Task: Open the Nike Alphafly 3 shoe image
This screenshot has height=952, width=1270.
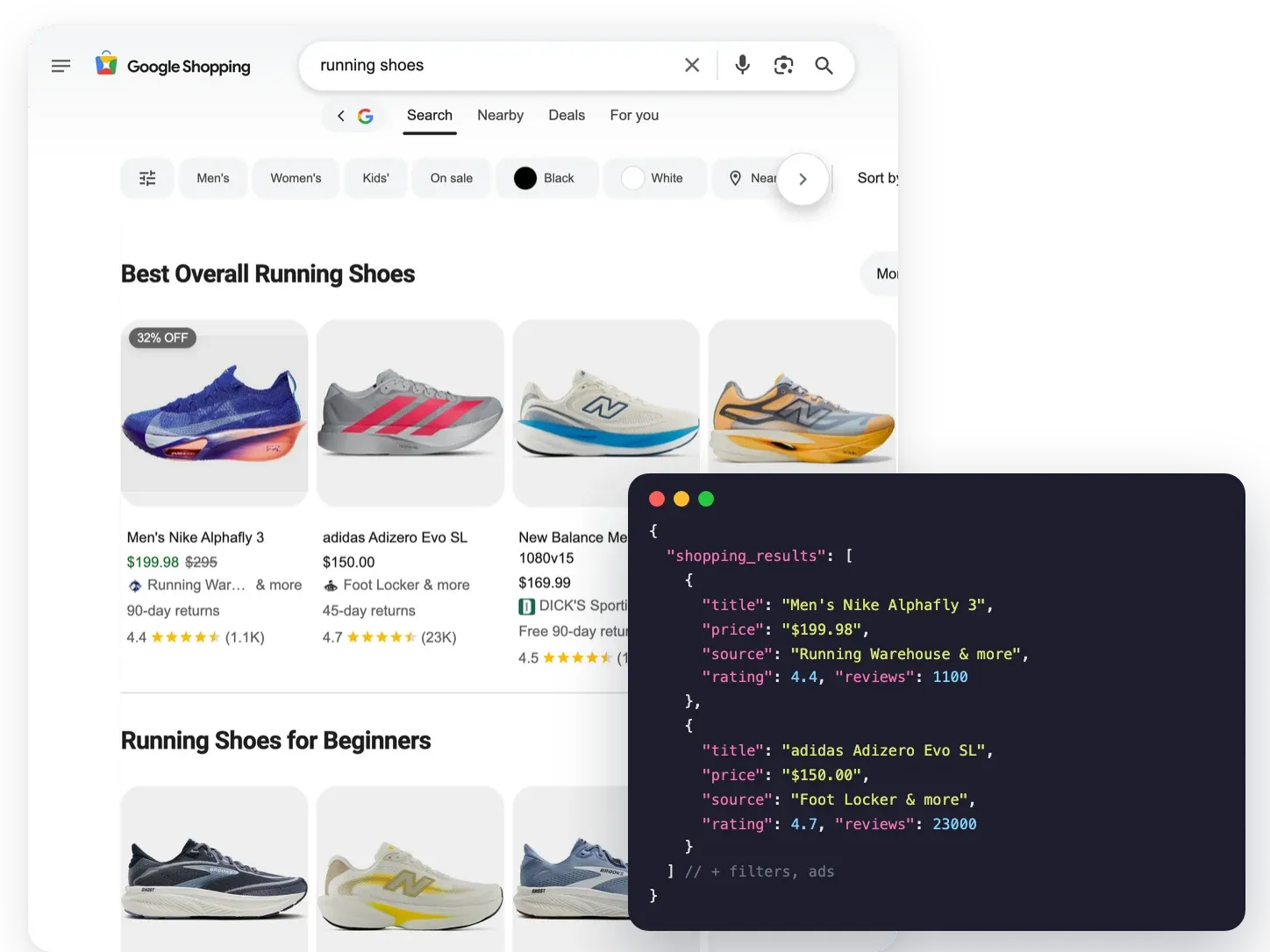Action: (214, 413)
